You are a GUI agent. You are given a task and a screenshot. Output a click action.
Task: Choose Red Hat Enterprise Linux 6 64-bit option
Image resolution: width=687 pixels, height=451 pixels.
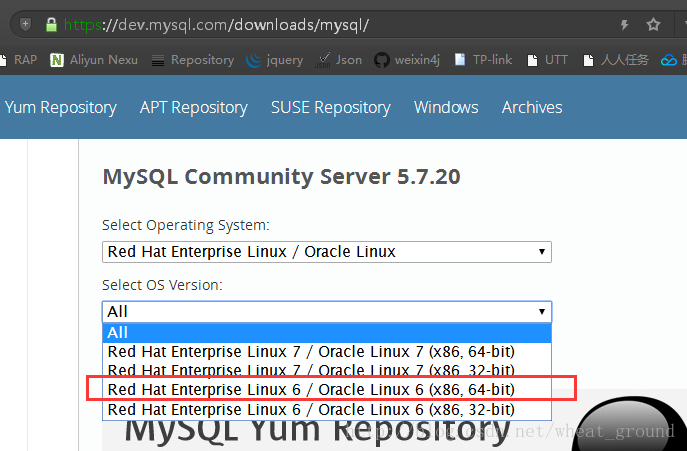click(x=311, y=389)
